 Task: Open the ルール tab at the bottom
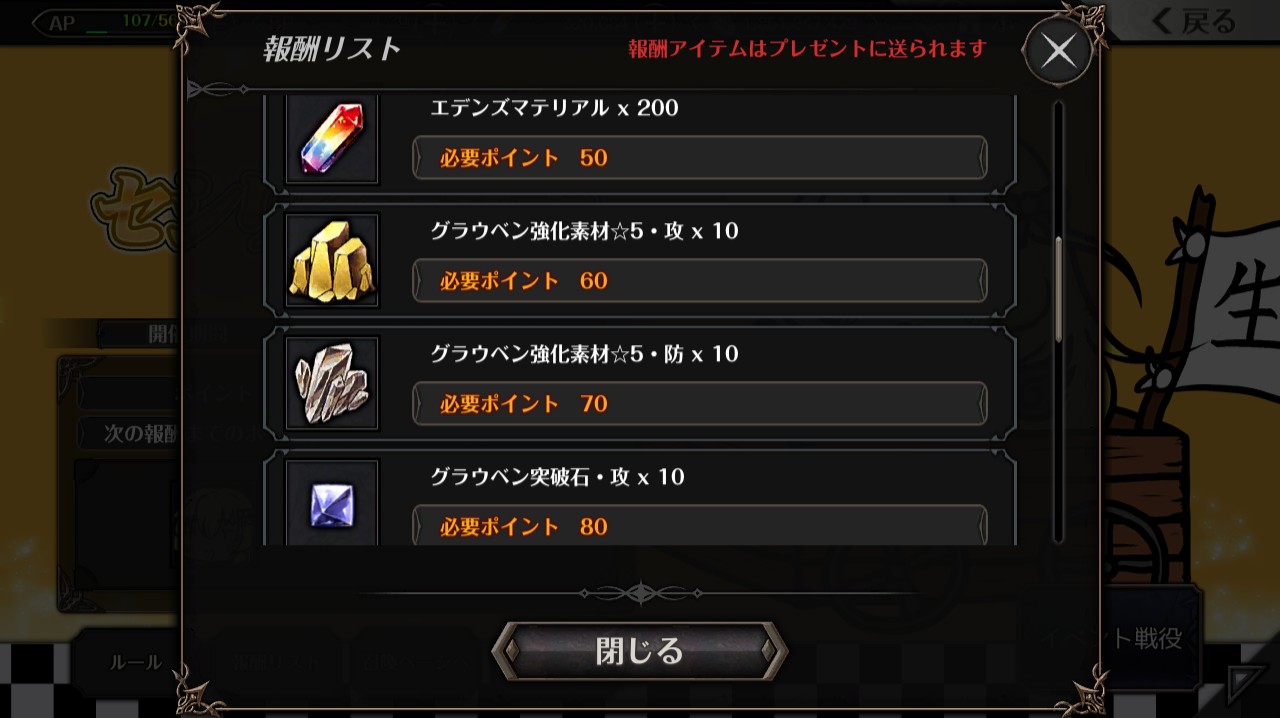[135, 663]
